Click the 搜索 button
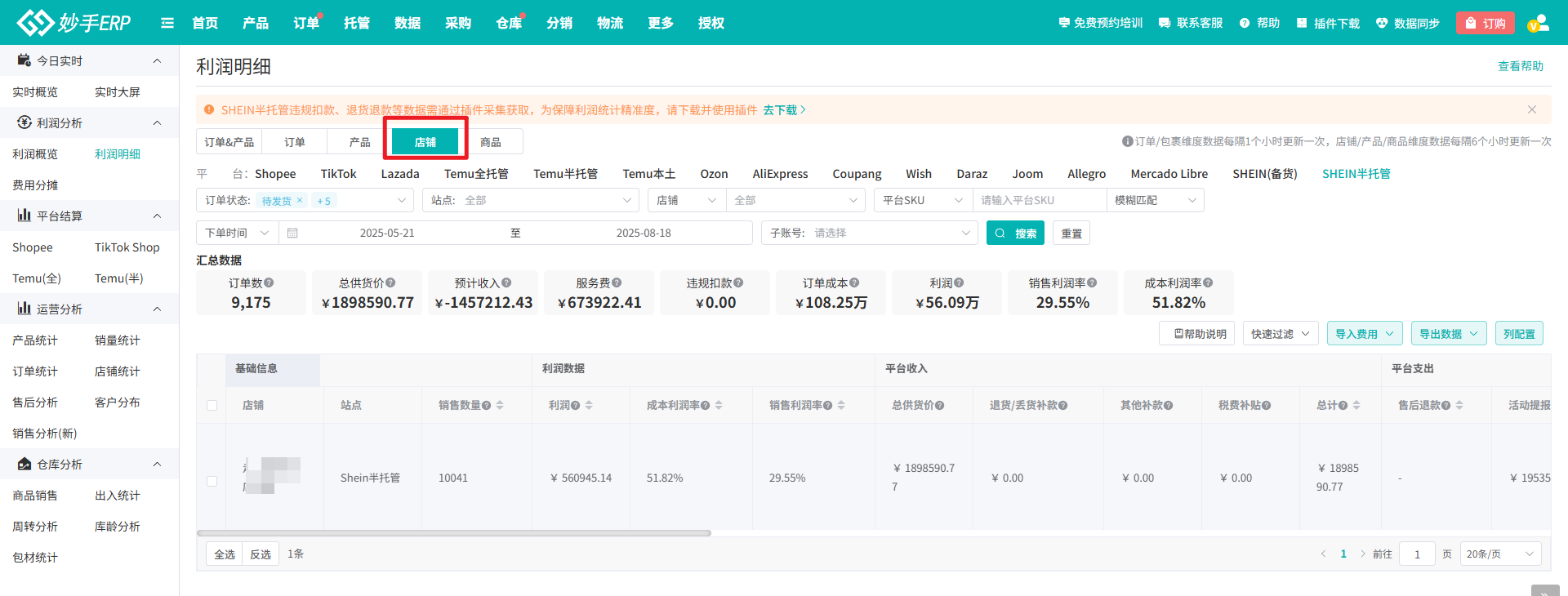The height and width of the screenshot is (596, 1568). [1015, 233]
